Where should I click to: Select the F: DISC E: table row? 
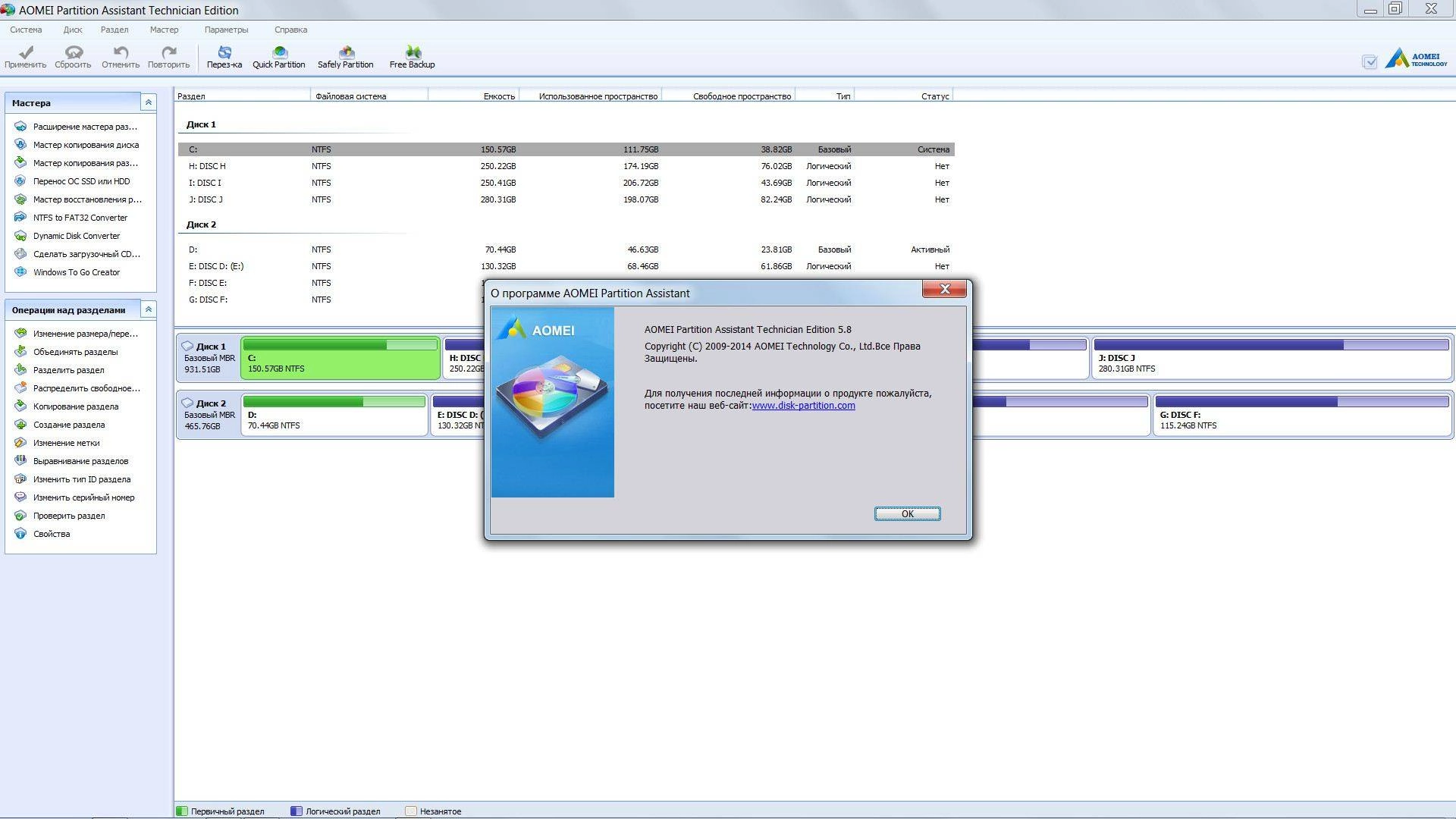pos(331,283)
